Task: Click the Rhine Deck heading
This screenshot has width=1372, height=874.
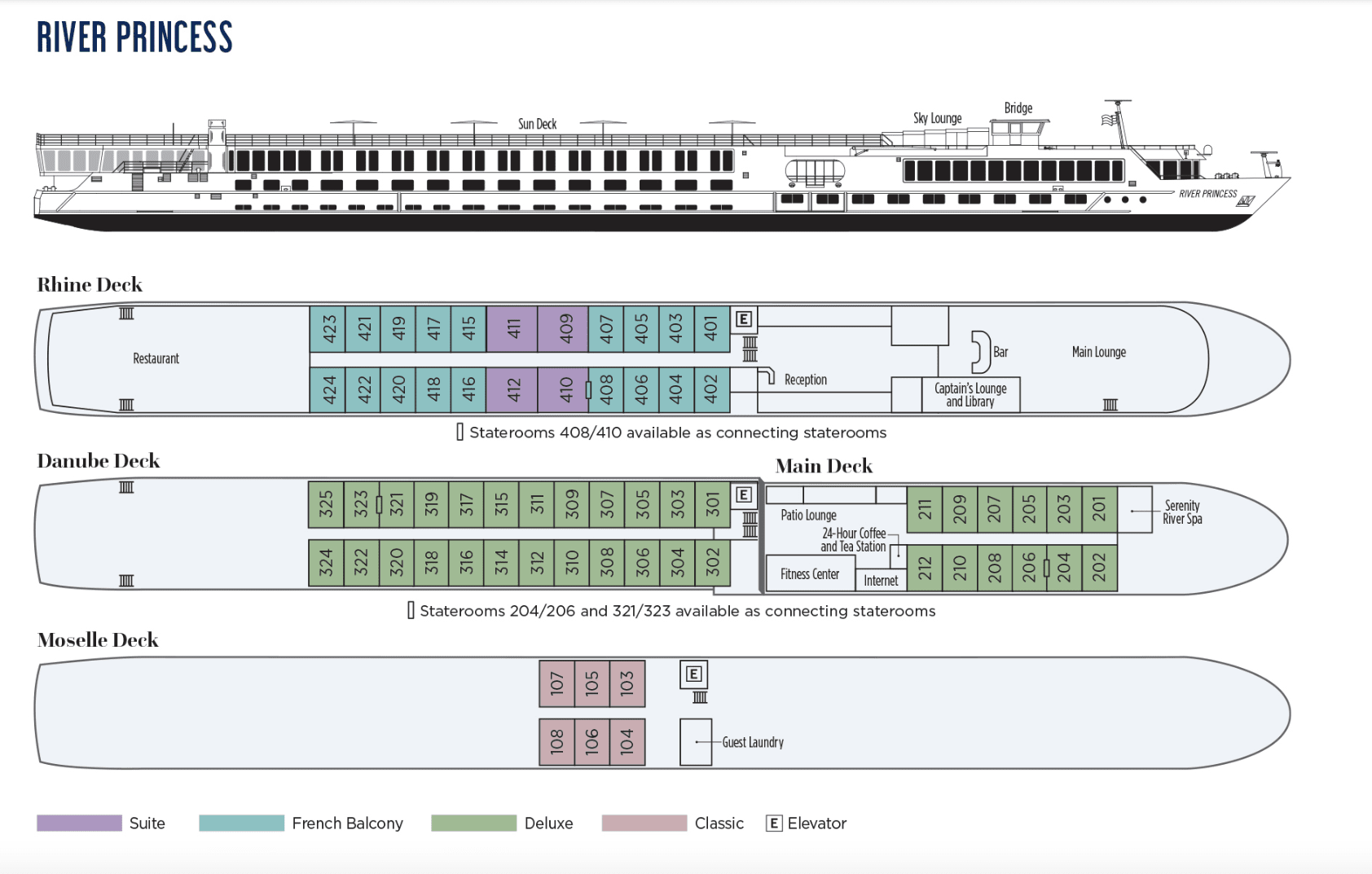Action: (90, 284)
